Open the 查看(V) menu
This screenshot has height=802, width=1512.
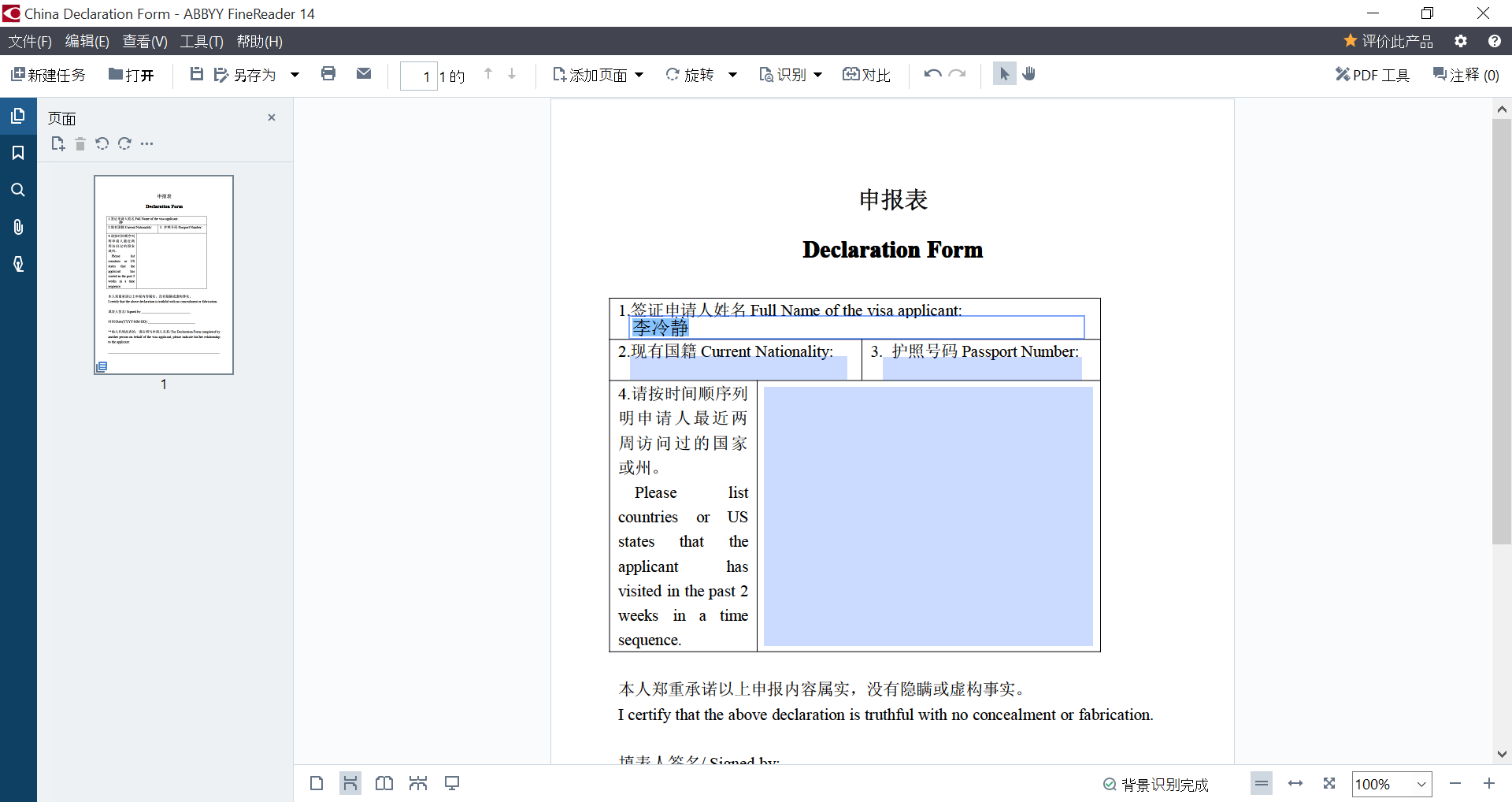coord(145,42)
